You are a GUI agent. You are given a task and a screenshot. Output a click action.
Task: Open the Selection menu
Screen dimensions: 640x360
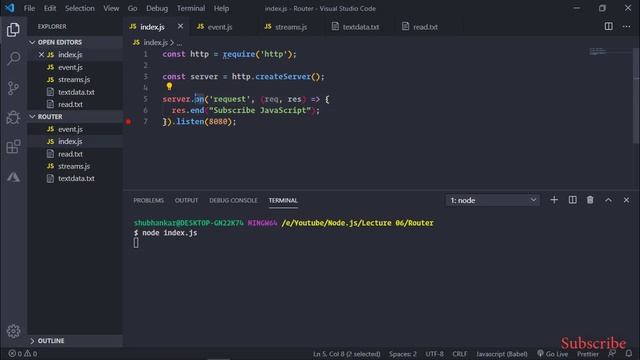pos(80,8)
